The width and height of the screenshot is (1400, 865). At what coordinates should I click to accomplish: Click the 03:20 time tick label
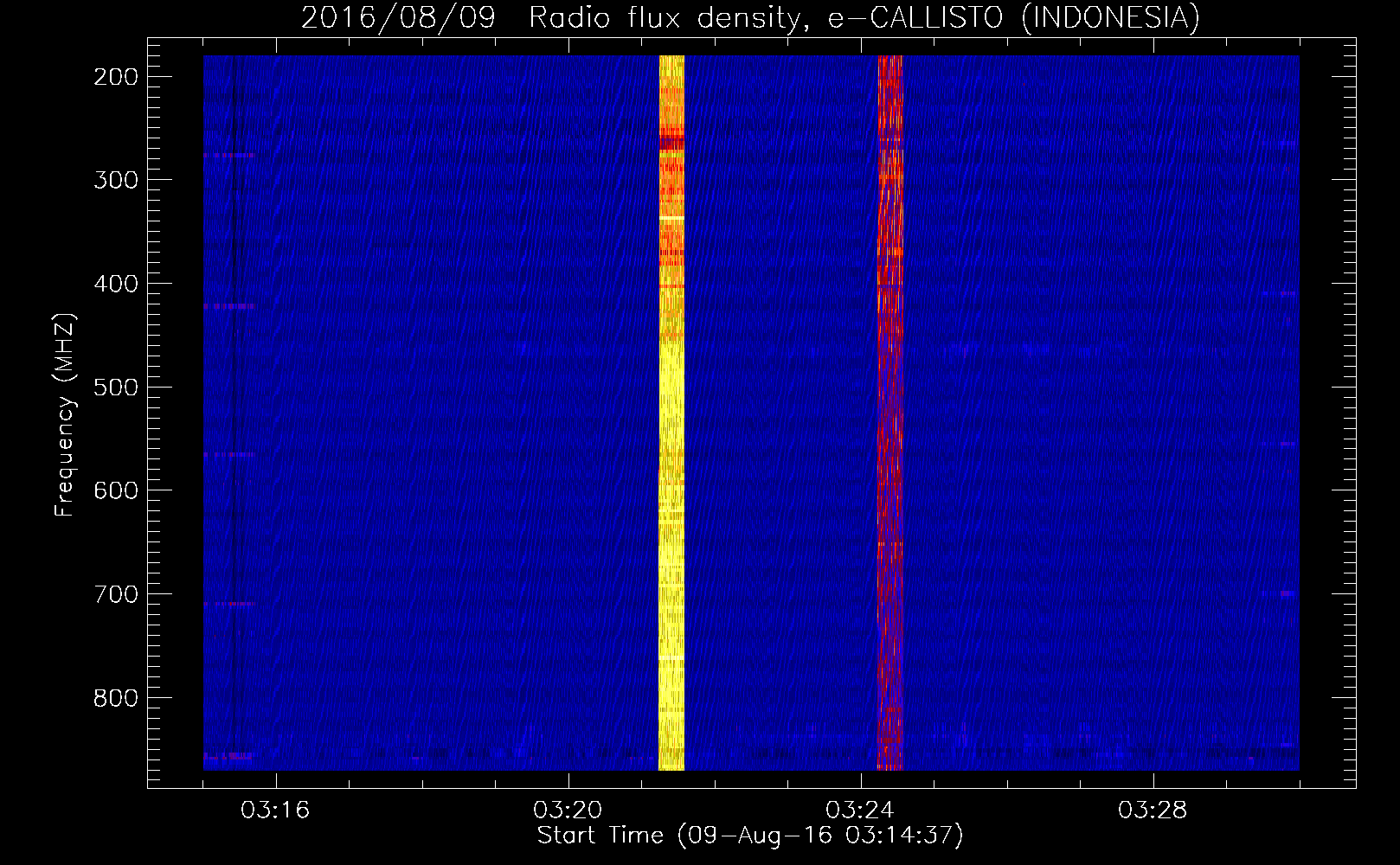(x=568, y=811)
